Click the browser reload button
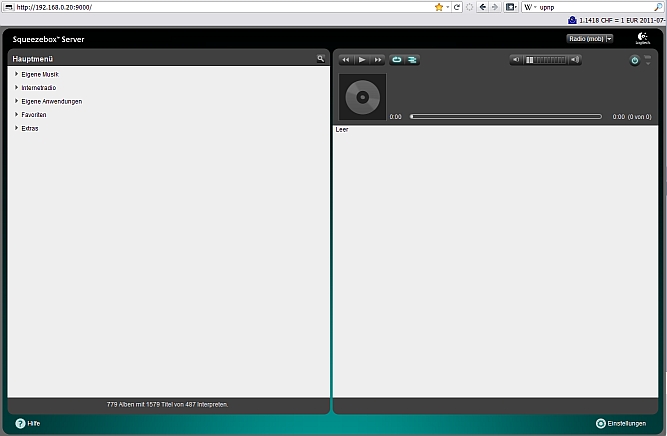This screenshot has height=436, width=667. [457, 6]
